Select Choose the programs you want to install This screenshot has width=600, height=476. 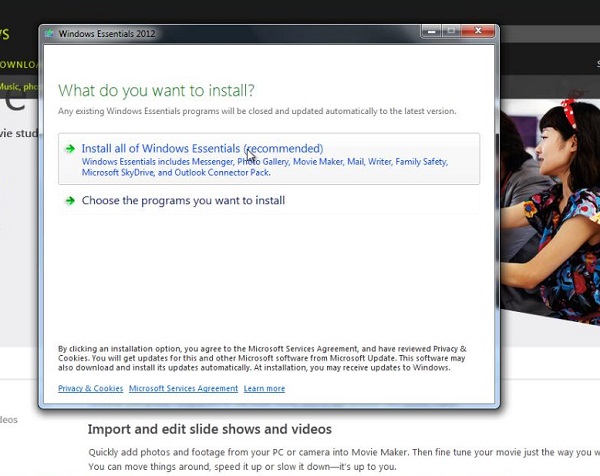point(269,201)
